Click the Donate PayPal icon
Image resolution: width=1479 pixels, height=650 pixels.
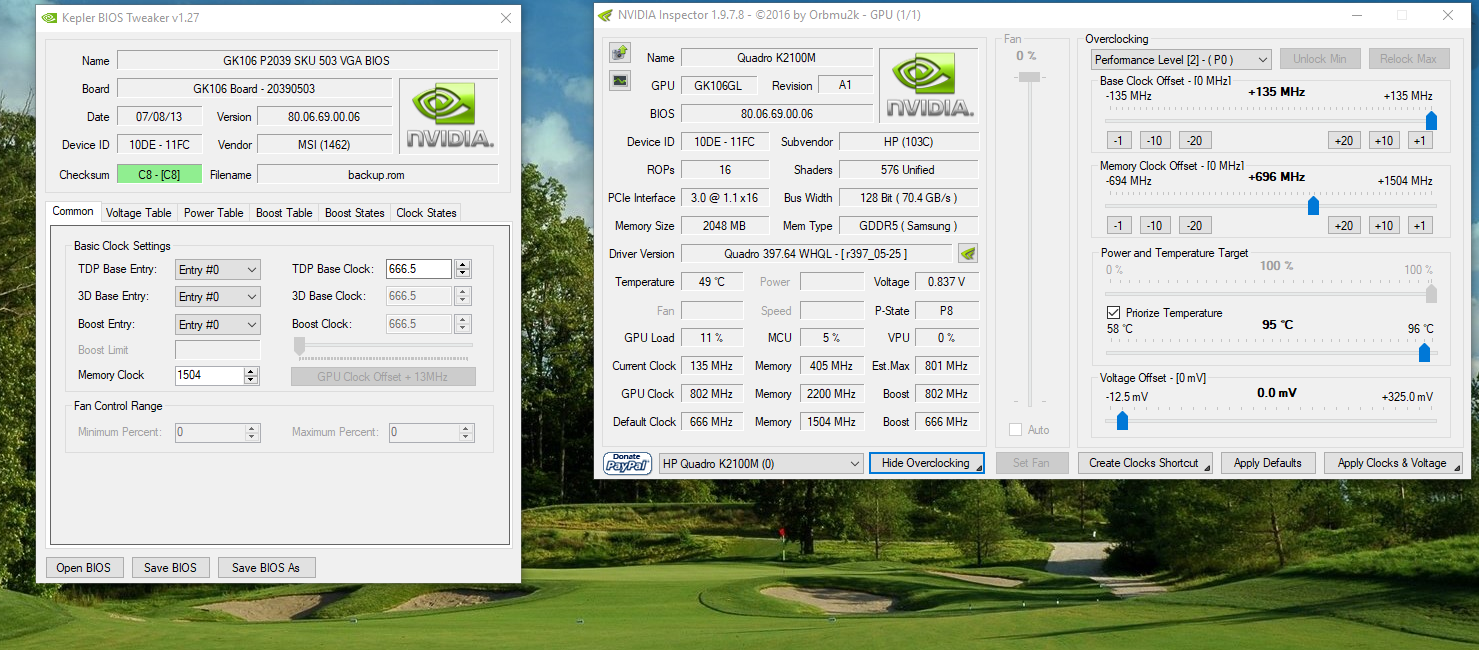pyautogui.click(x=627, y=463)
